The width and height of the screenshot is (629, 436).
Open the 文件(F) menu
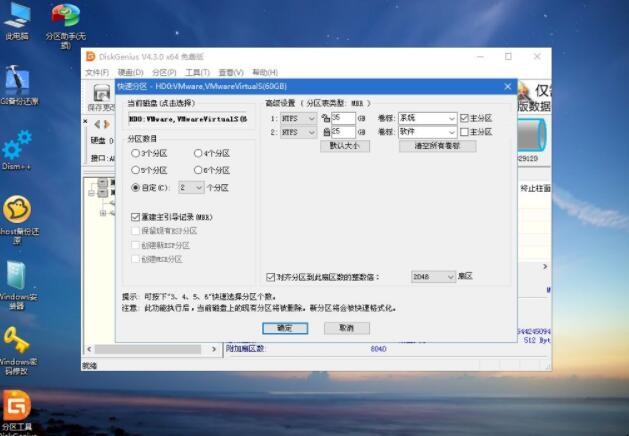coord(97,73)
